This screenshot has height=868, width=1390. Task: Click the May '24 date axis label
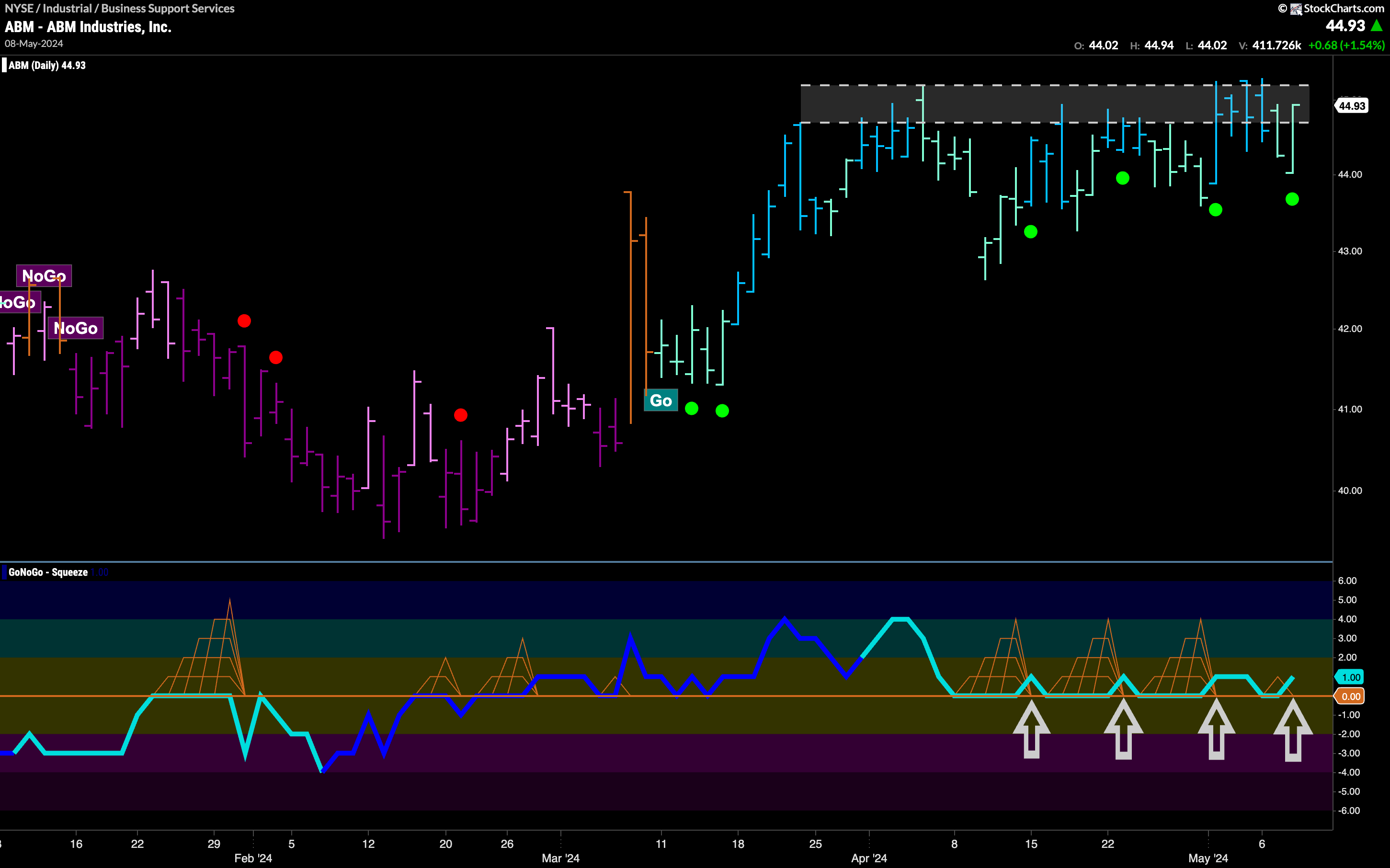[x=1208, y=858]
